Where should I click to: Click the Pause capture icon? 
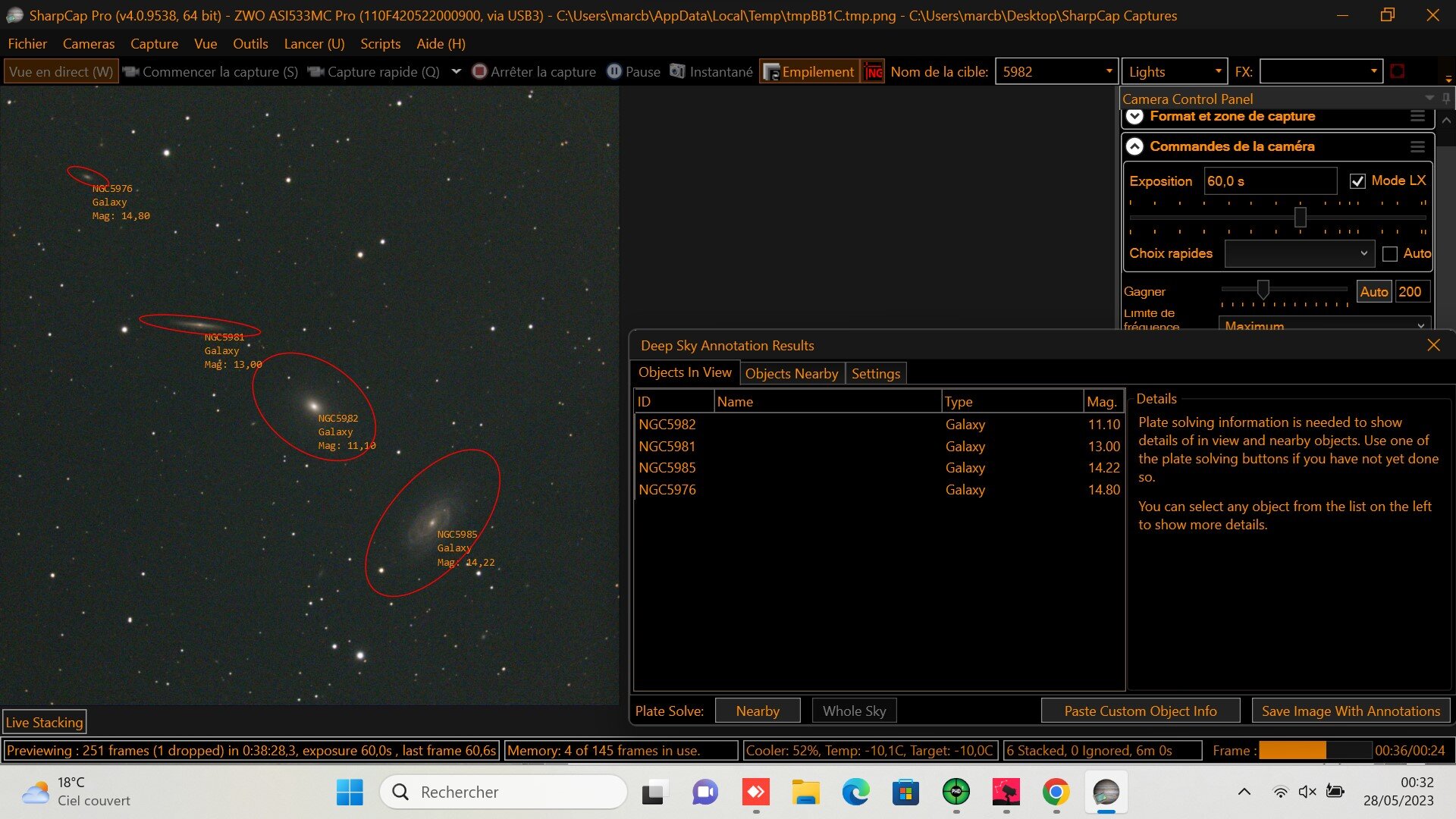[x=614, y=72]
